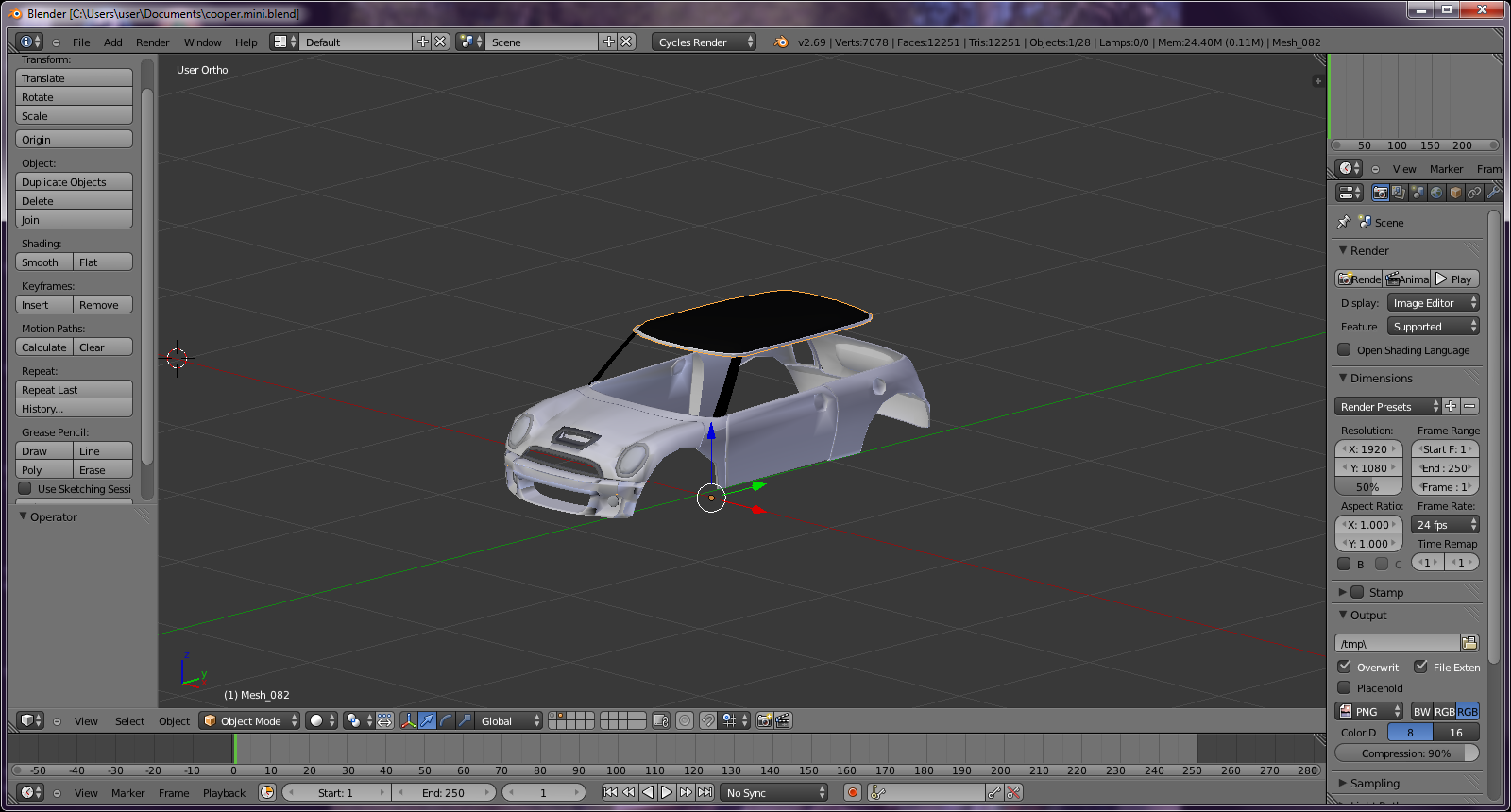
Task: Open the Help menu
Action: click(246, 42)
